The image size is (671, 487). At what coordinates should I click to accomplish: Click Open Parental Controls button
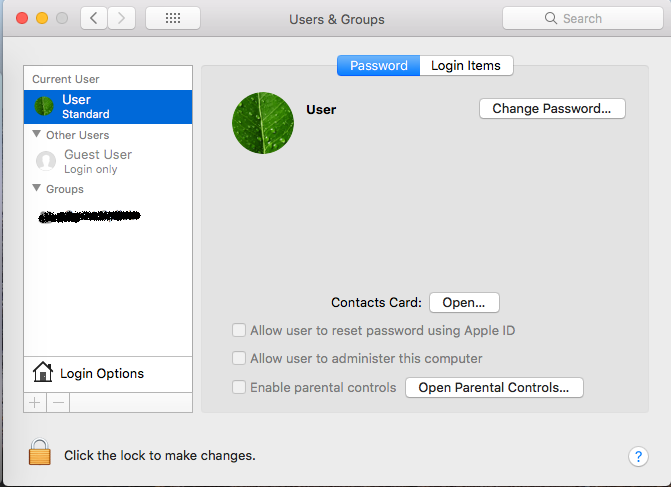[x=494, y=387]
